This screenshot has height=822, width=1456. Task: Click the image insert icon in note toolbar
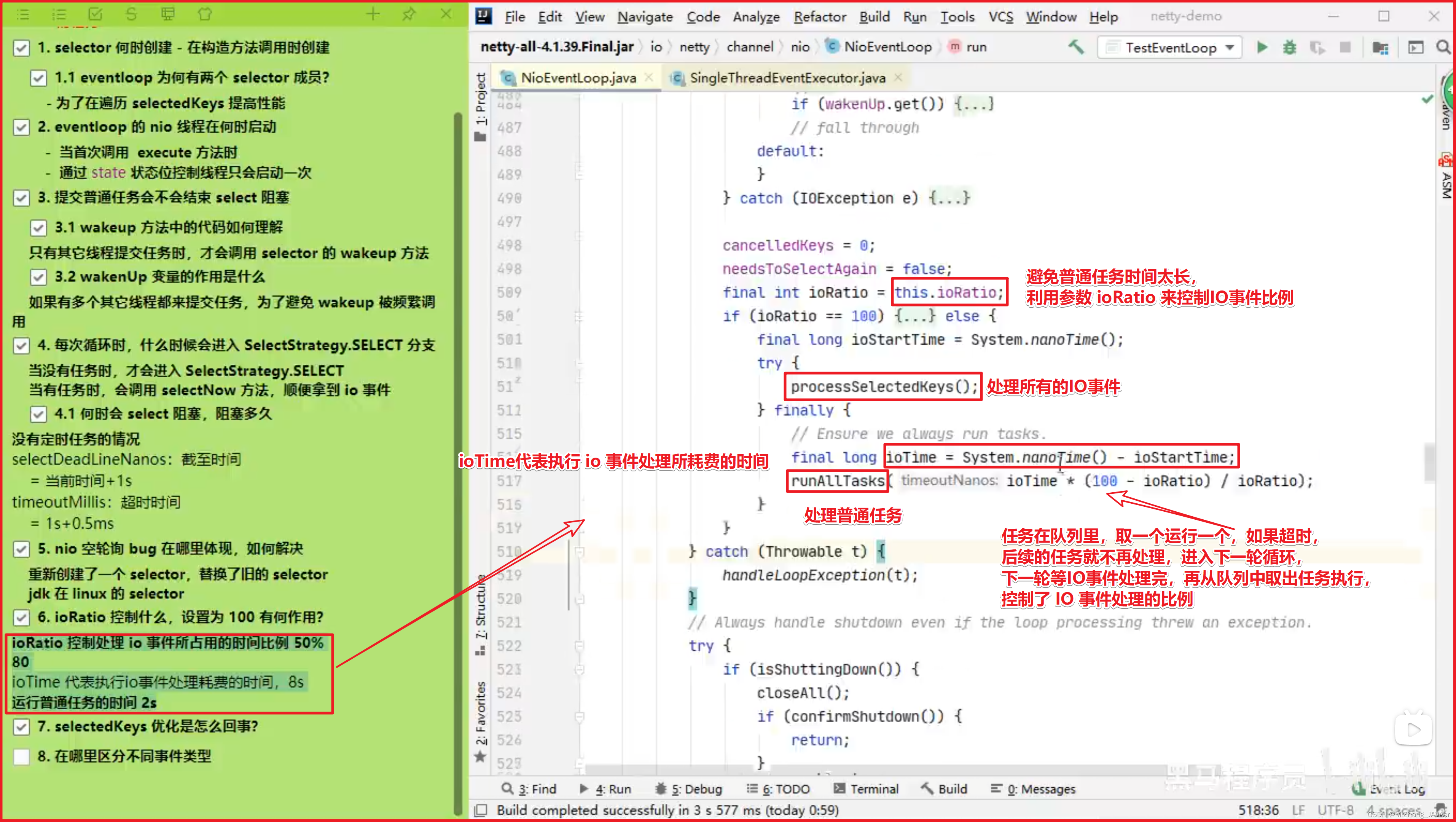pos(168,14)
